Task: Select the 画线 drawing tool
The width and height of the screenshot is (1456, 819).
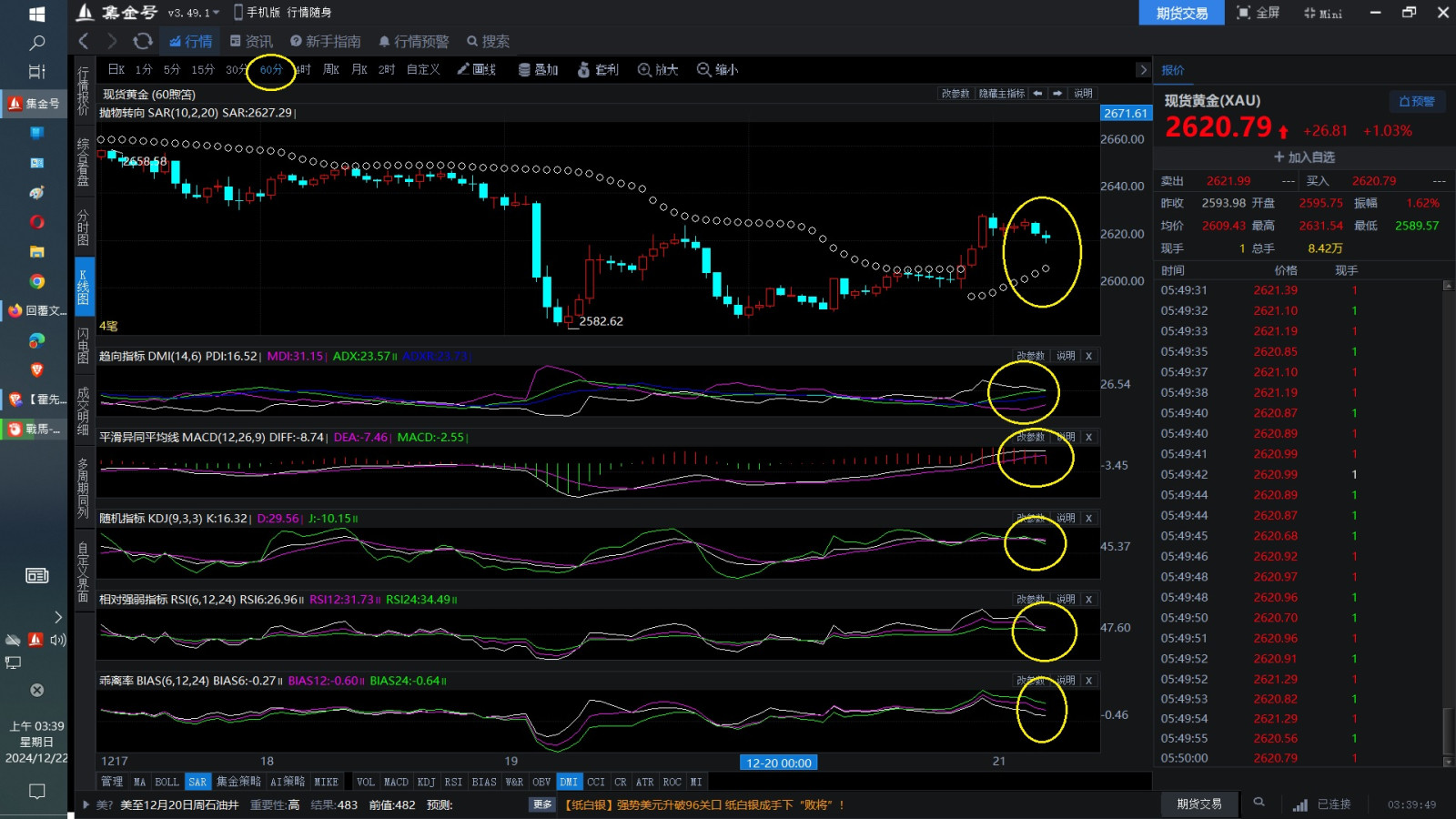Action: (476, 69)
